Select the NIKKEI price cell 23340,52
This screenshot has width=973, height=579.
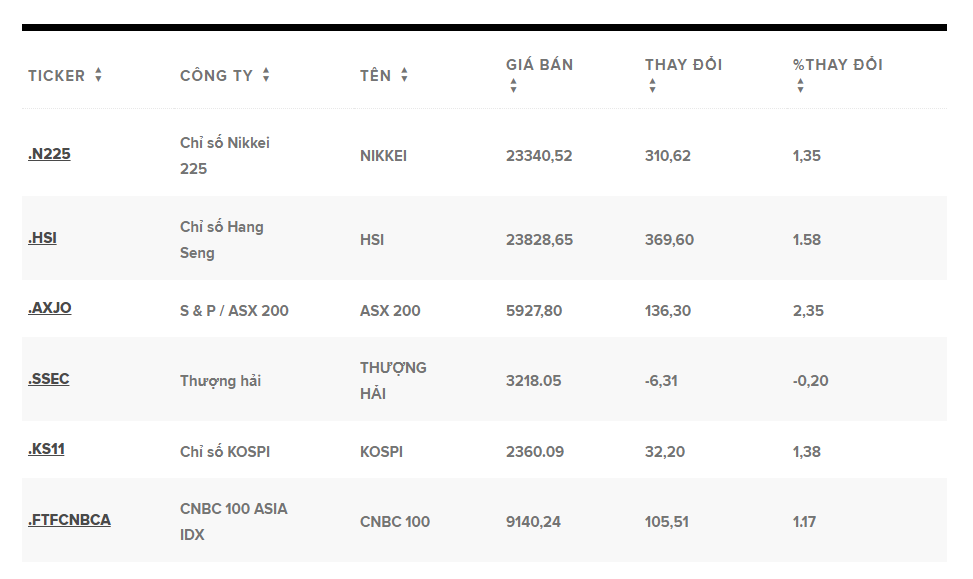coord(539,156)
